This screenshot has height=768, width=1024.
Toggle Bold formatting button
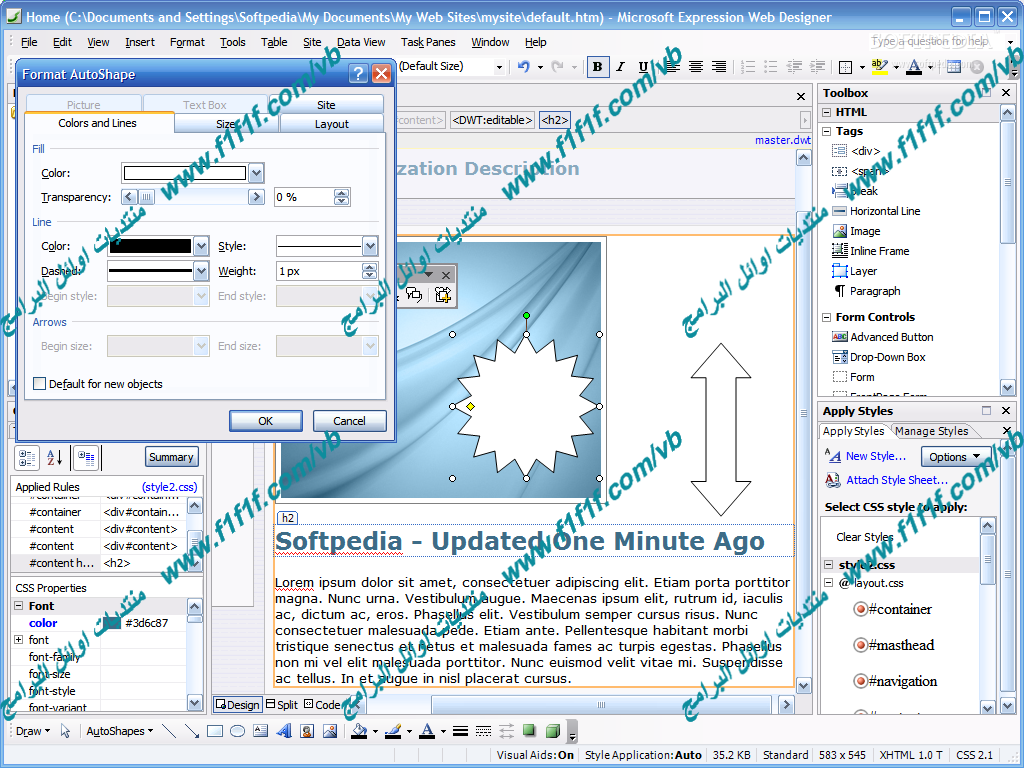[x=598, y=67]
